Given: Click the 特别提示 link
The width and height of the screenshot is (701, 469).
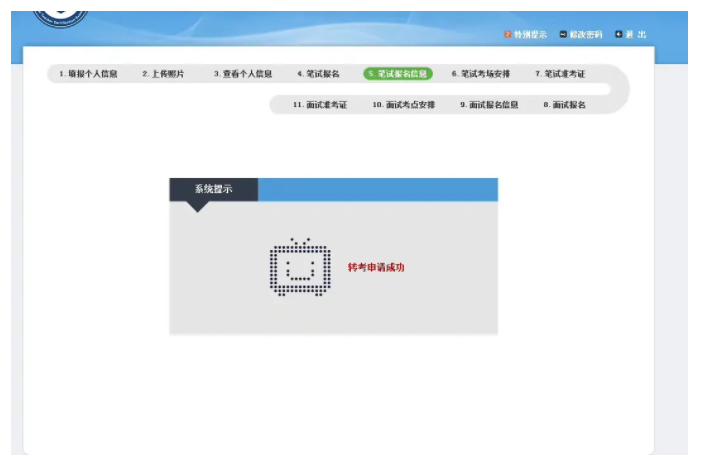Looking at the screenshot, I should point(530,34).
